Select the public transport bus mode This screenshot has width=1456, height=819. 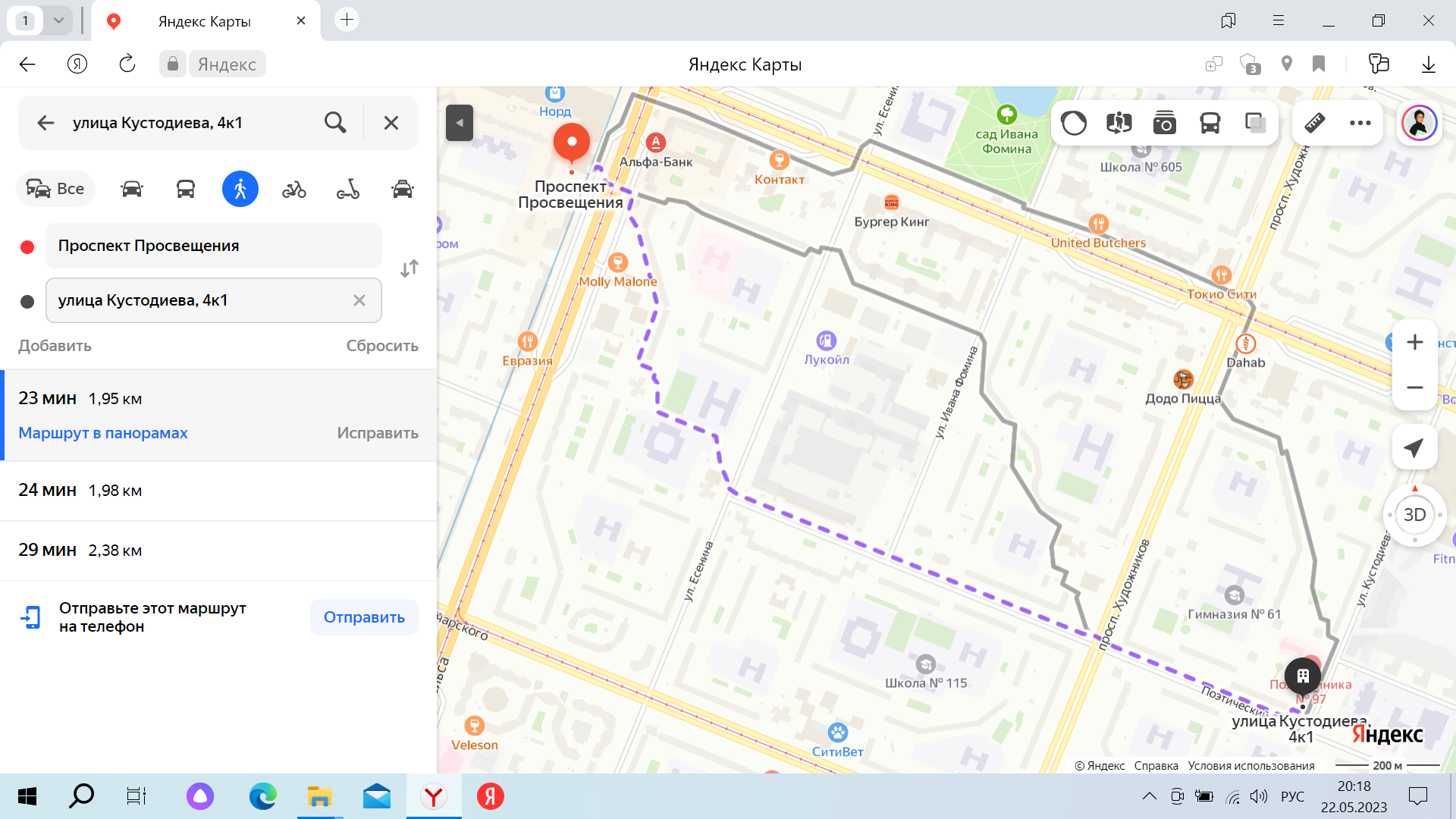click(x=186, y=189)
